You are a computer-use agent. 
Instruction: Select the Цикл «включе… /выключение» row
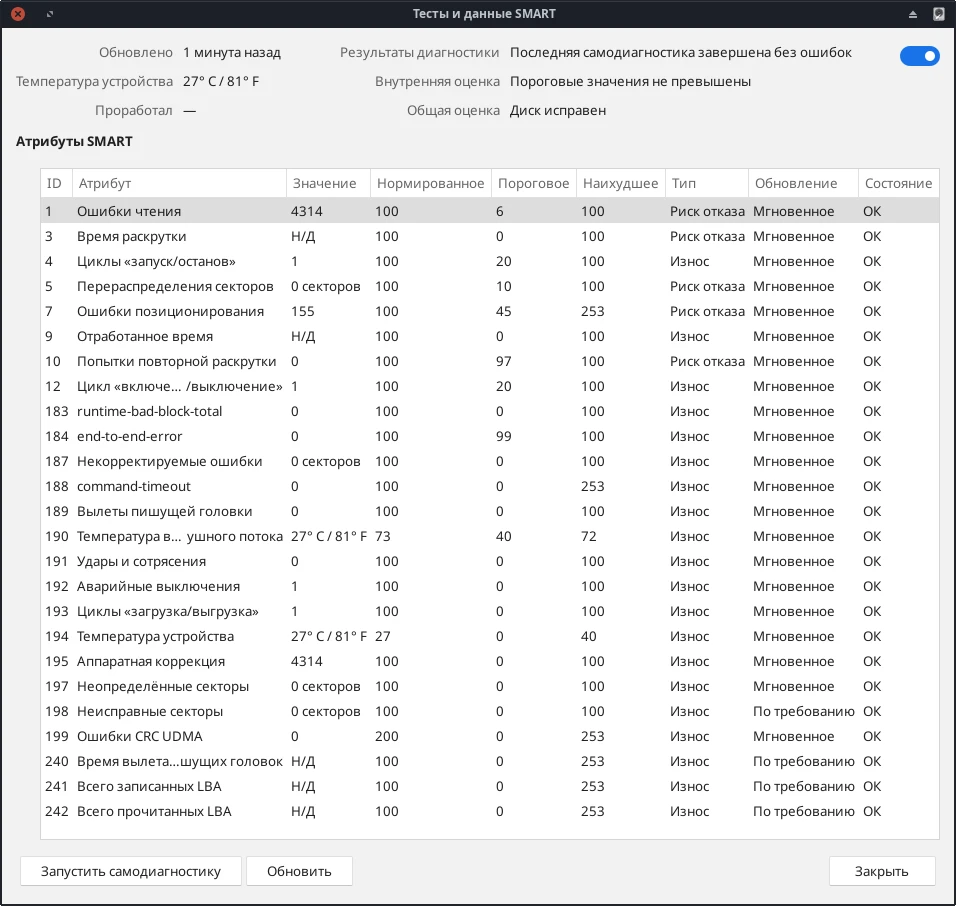(490, 386)
